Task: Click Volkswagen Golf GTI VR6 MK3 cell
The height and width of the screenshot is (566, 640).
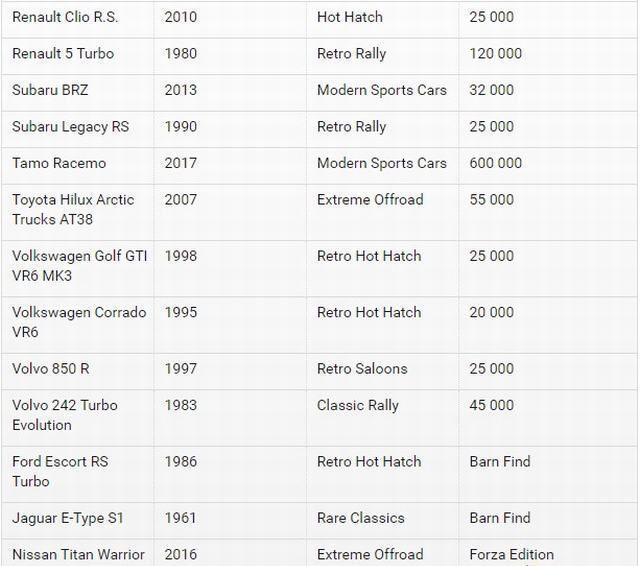Action: [79, 265]
